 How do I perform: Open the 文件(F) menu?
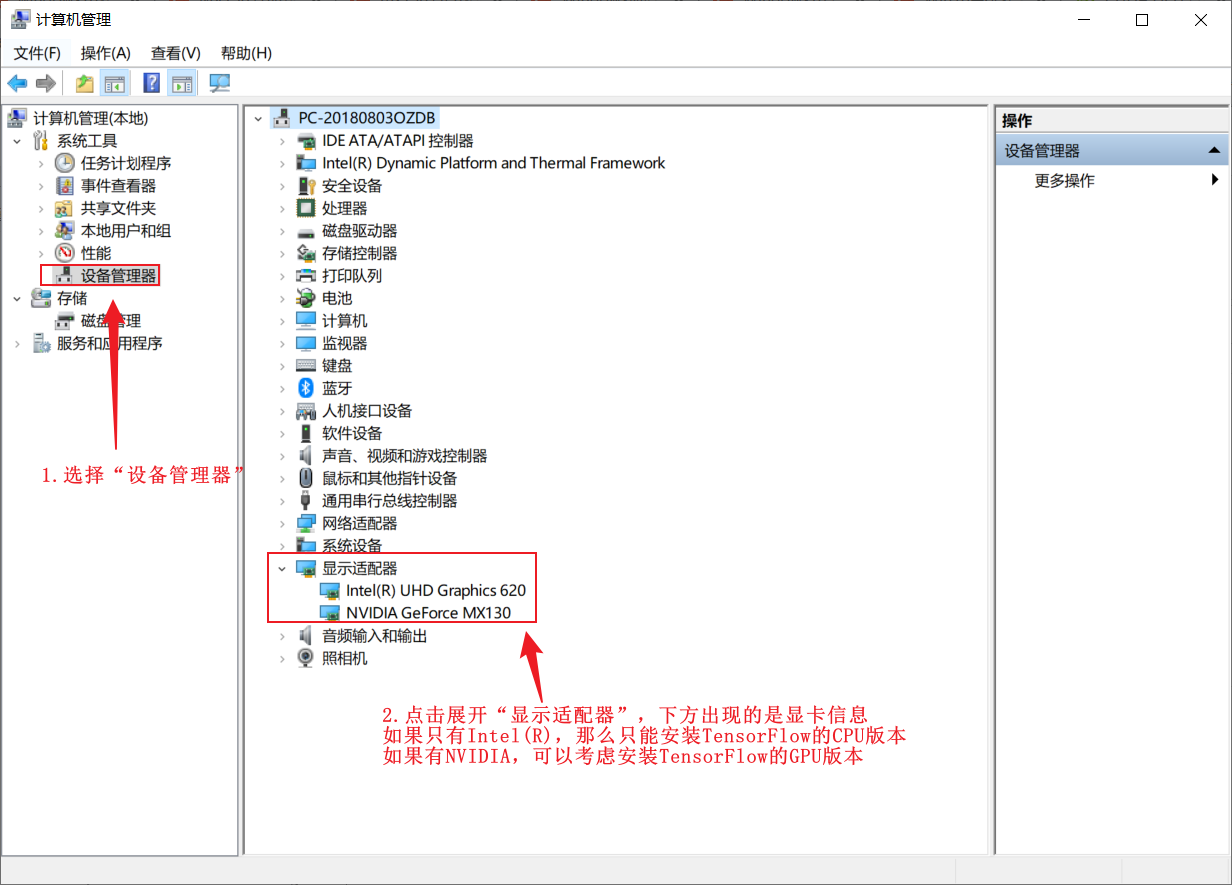pyautogui.click(x=37, y=53)
